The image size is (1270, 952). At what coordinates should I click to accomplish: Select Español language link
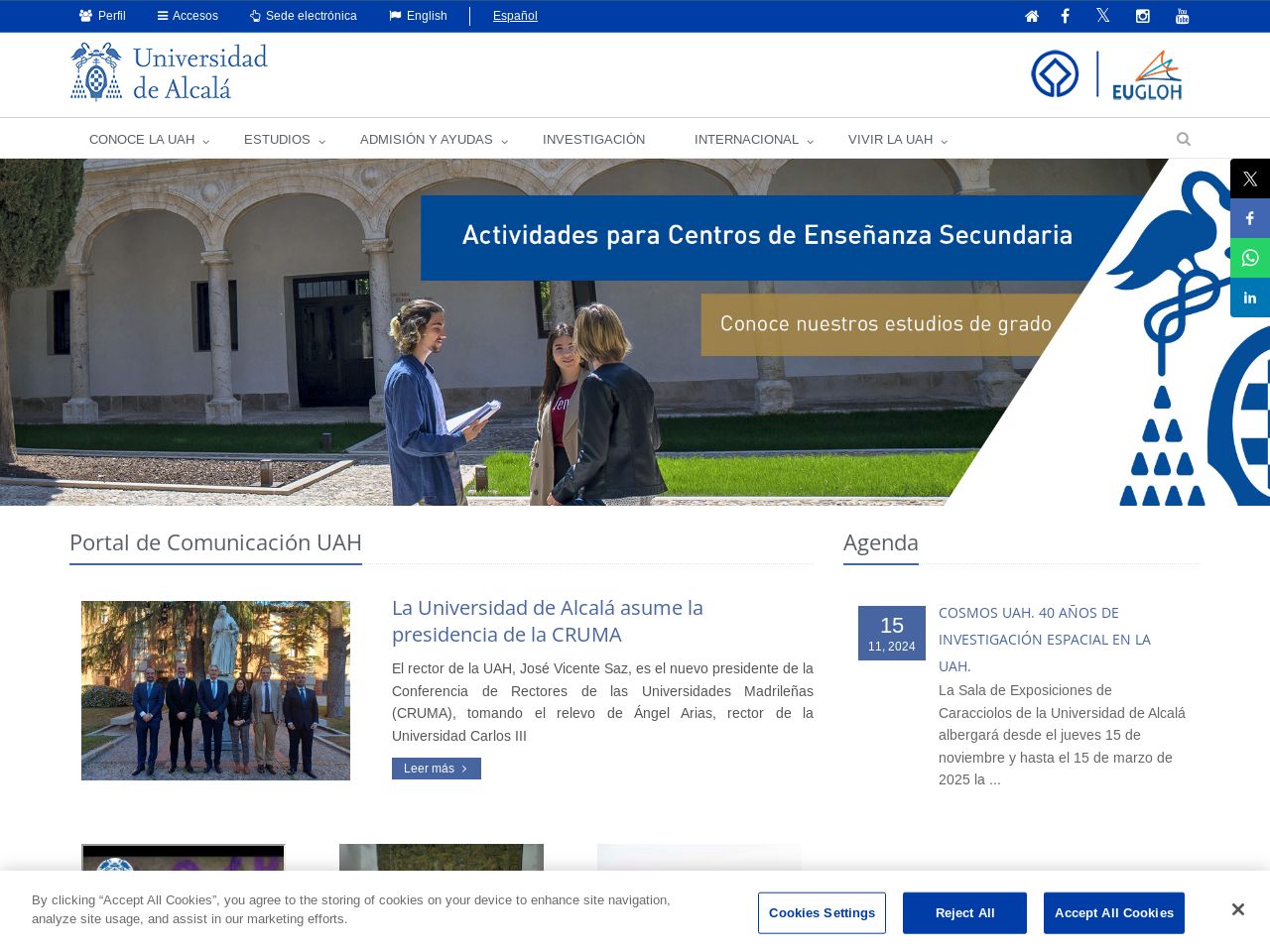click(515, 16)
